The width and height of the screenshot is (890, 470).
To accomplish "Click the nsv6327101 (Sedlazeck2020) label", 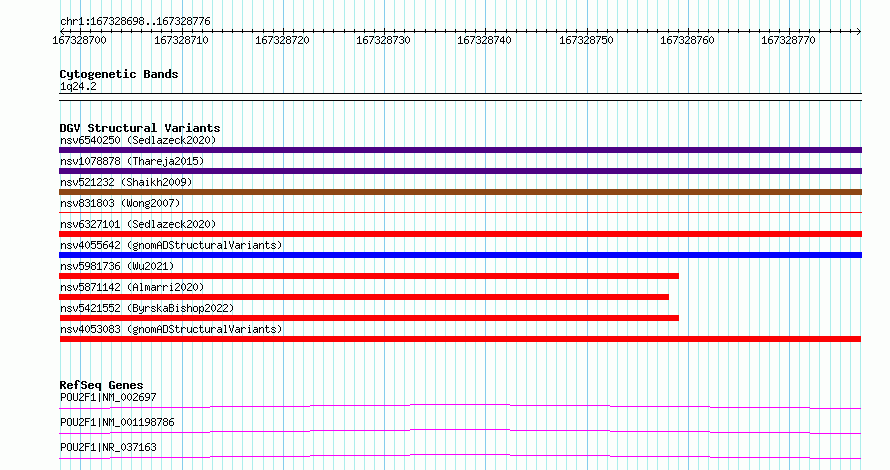I will click(138, 224).
